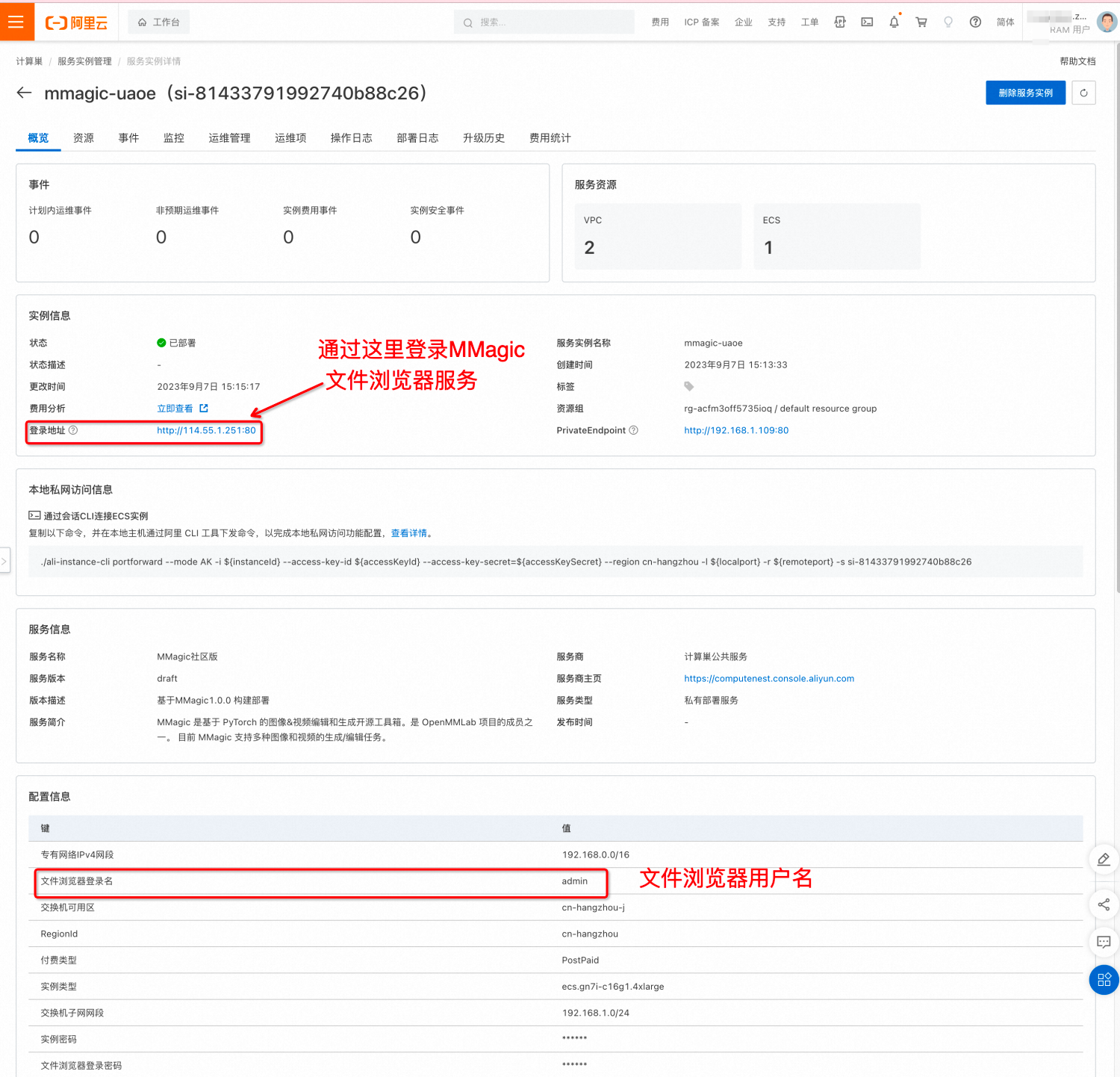Click 删除服务实例 button

[1025, 93]
